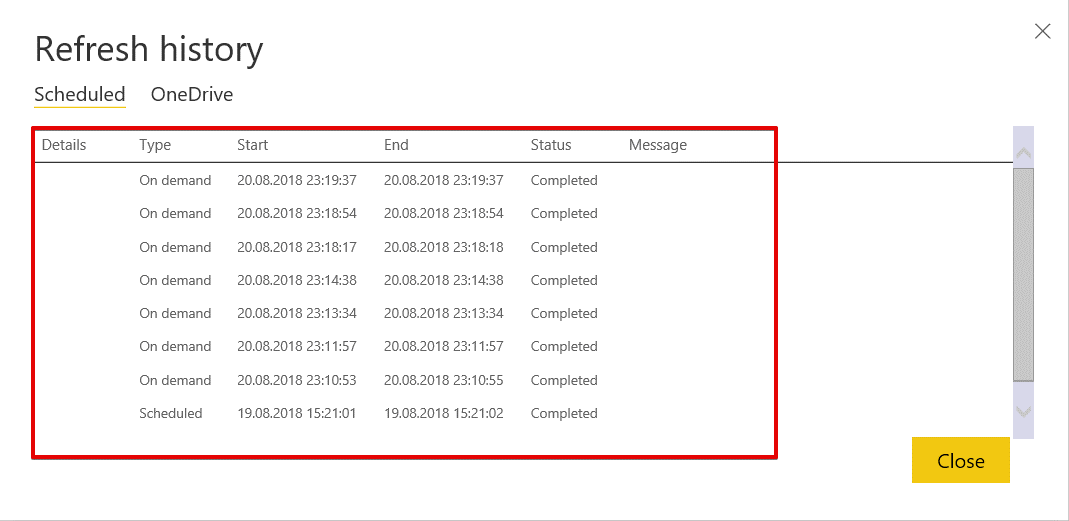Screen dimensions: 1069x521
Task: Switch to the OneDrive tab
Action: pyautogui.click(x=192, y=95)
